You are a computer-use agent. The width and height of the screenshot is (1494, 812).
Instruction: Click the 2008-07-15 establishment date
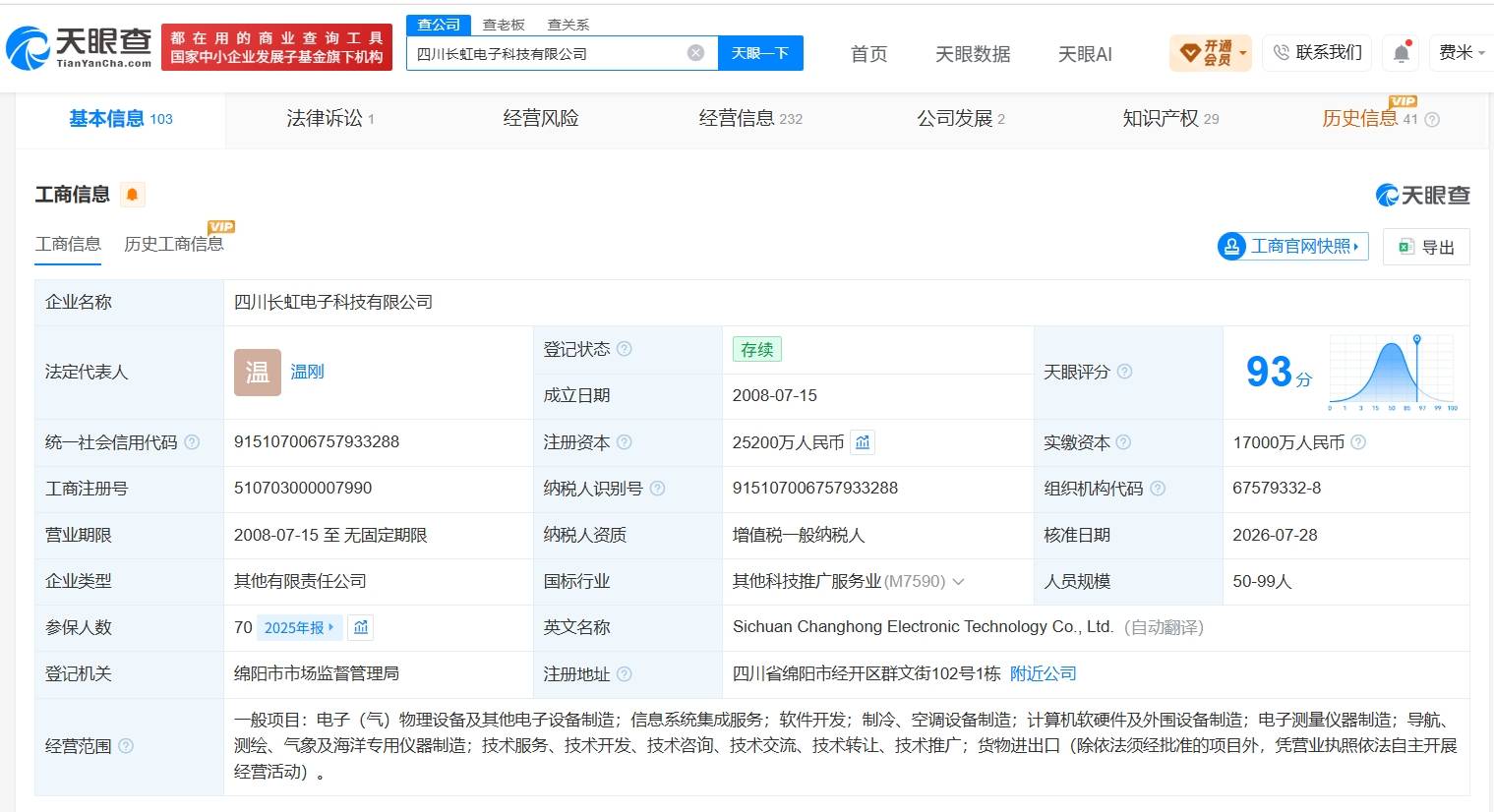coord(775,395)
